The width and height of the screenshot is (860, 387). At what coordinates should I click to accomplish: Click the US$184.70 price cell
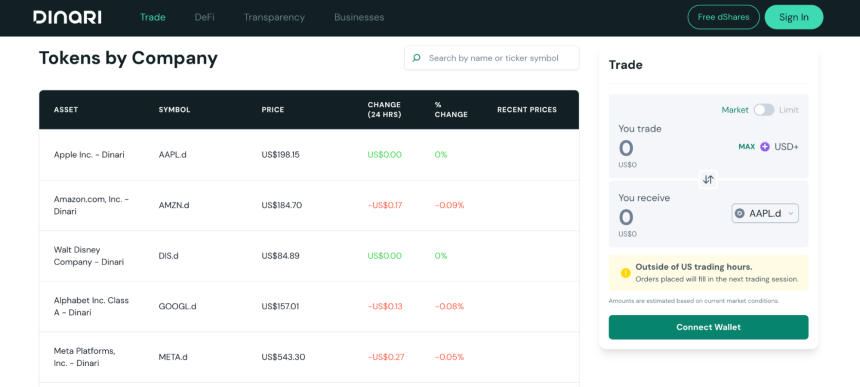click(282, 206)
